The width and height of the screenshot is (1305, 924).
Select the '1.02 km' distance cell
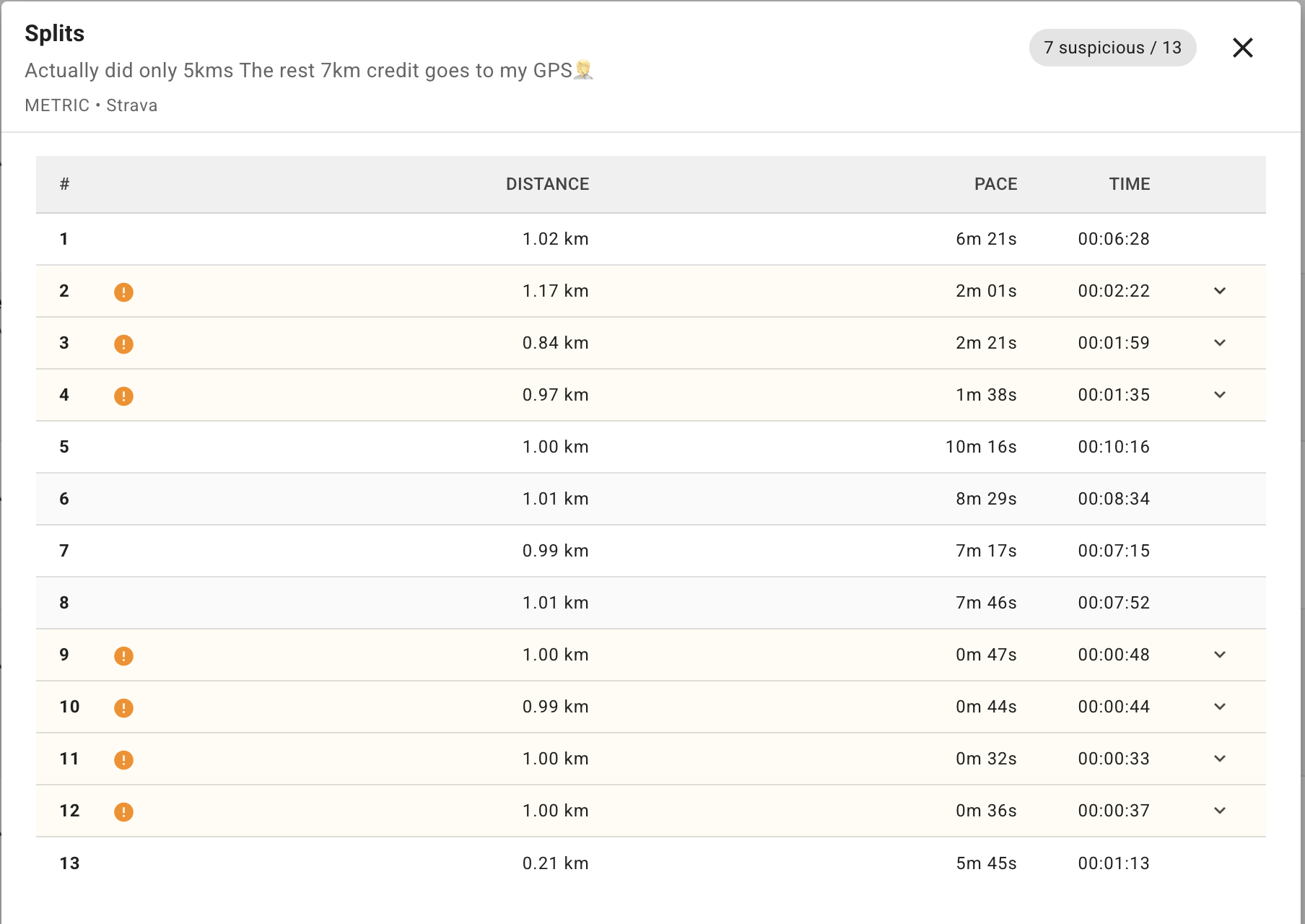[555, 239]
